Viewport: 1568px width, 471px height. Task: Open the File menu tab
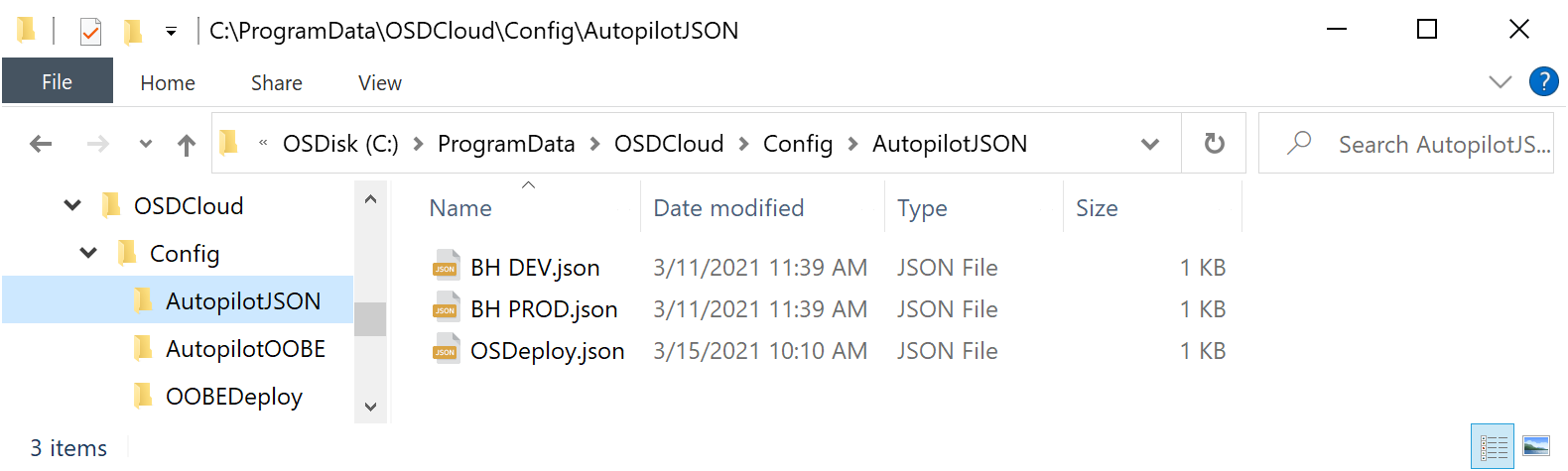tap(58, 82)
